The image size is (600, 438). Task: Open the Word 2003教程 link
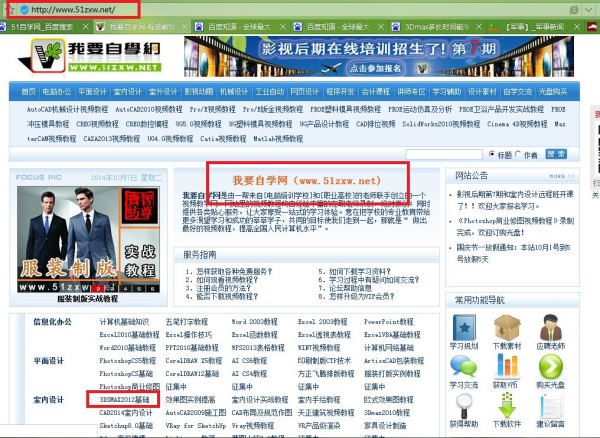point(254,321)
